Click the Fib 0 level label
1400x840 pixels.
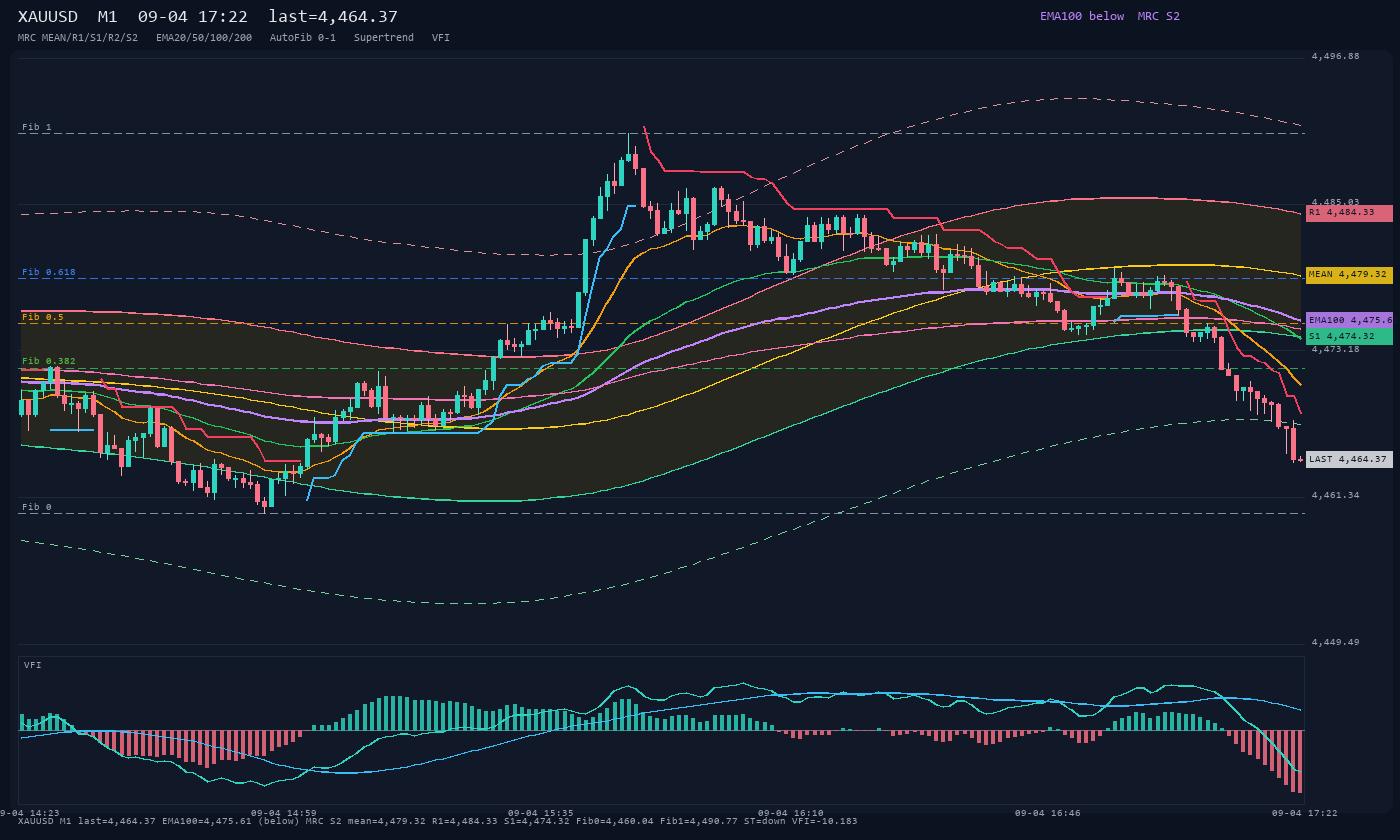(37, 507)
